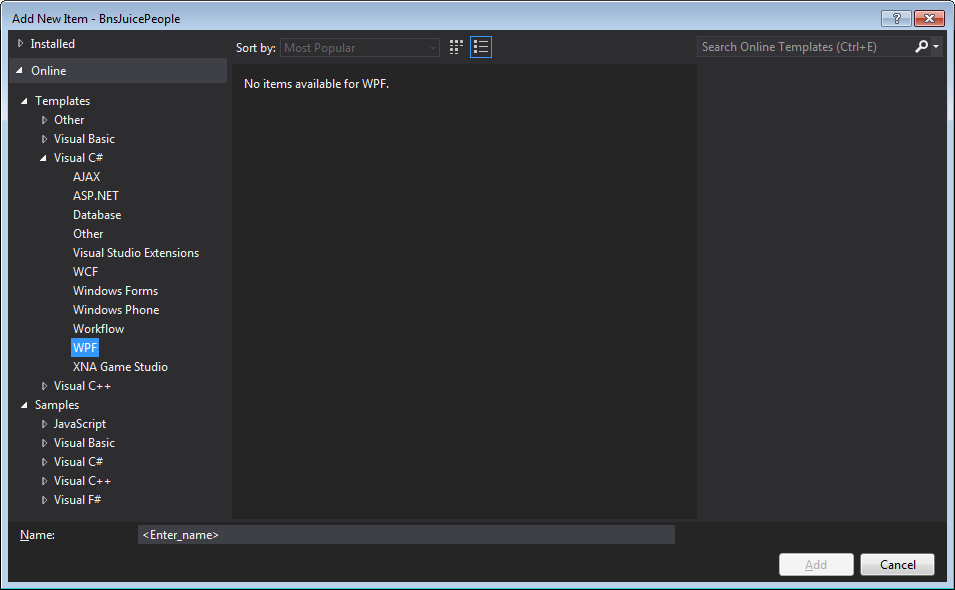Image resolution: width=955 pixels, height=590 pixels.
Task: Expand Visual Basic under Templates
Action: click(44, 139)
